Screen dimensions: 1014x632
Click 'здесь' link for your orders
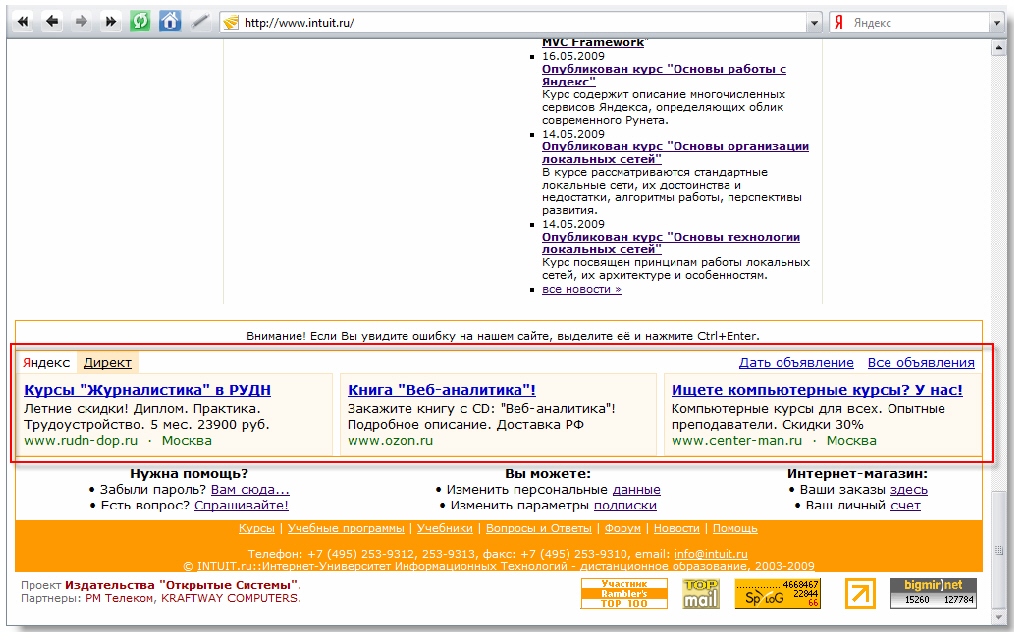pyautogui.click(x=909, y=490)
